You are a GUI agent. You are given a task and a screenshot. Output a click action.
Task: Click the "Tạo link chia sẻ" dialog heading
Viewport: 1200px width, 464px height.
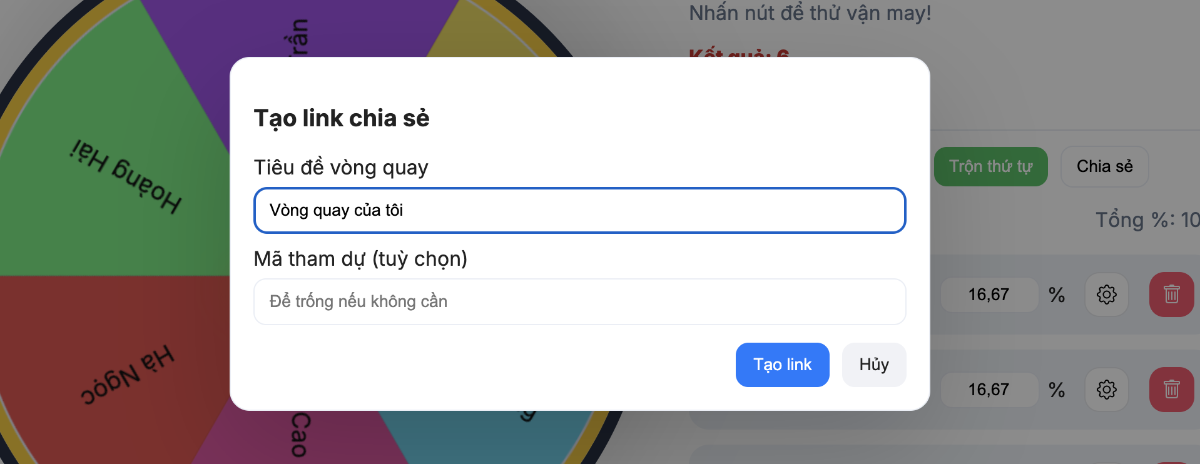341,118
